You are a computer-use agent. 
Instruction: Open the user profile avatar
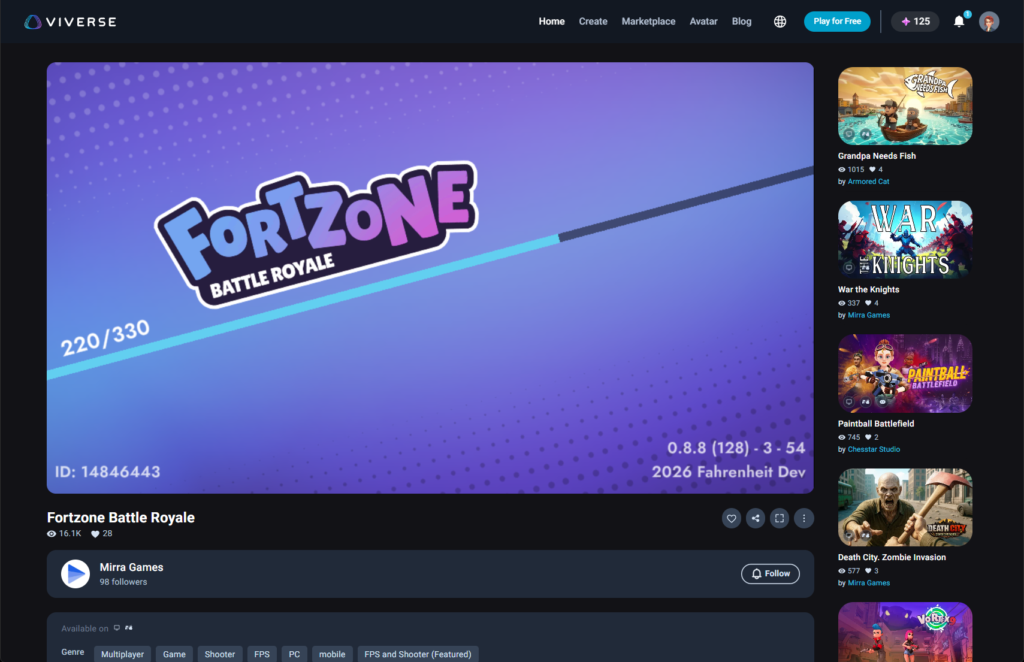[989, 22]
